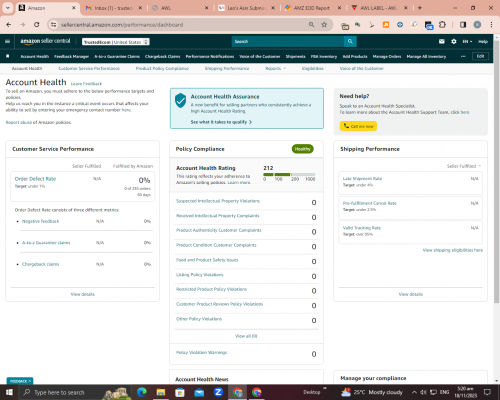
Task: Open Feedback Manager in the favorites bar
Action: [71, 56]
